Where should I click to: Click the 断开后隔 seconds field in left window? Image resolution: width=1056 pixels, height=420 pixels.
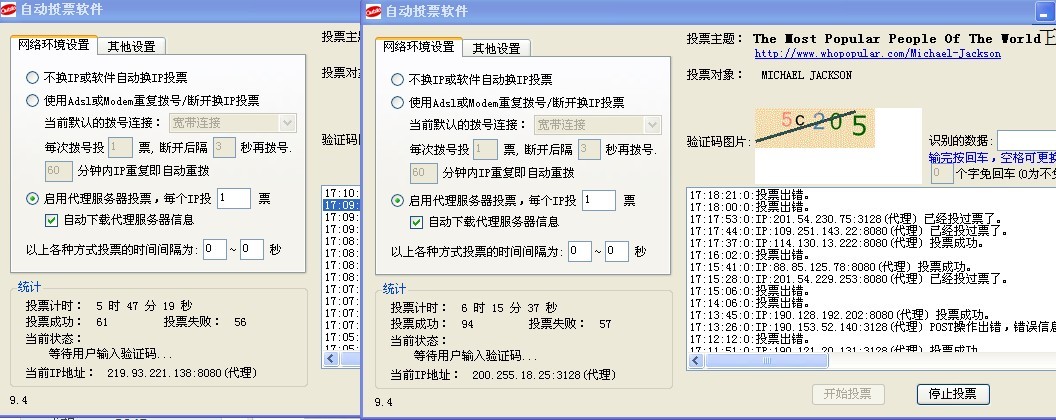coord(224,147)
